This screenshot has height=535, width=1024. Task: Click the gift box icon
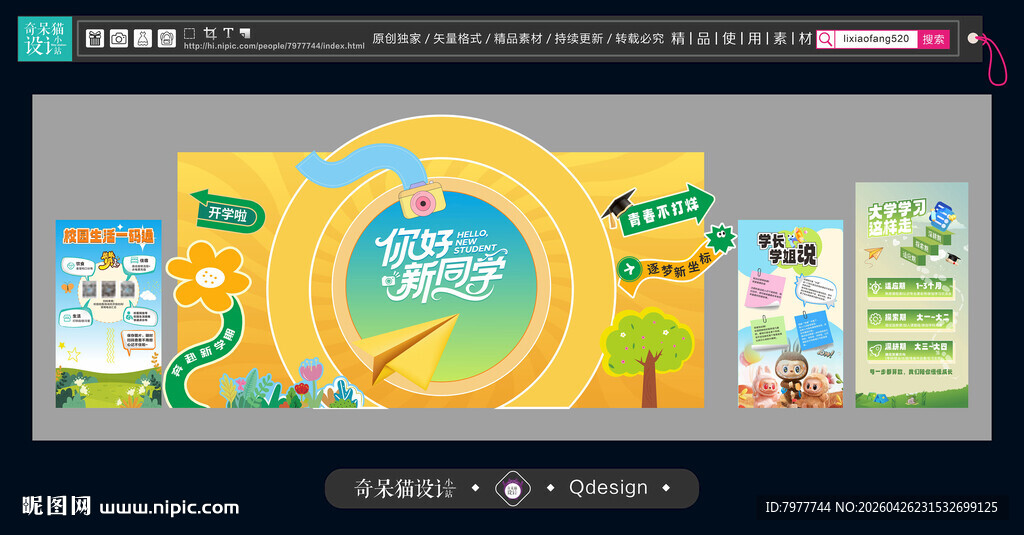95,39
